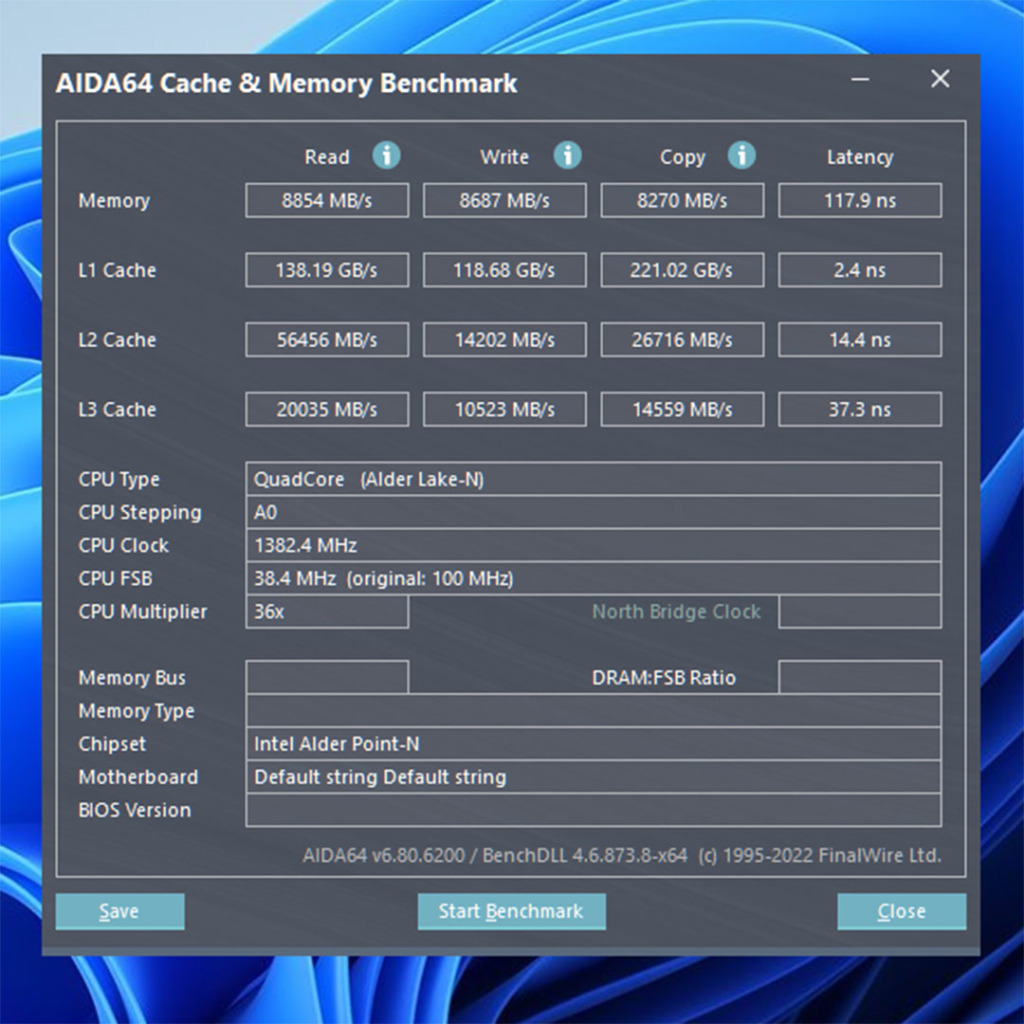Click the CPU Multiplier field 36x
This screenshot has width=1024, height=1024.
tap(327, 612)
